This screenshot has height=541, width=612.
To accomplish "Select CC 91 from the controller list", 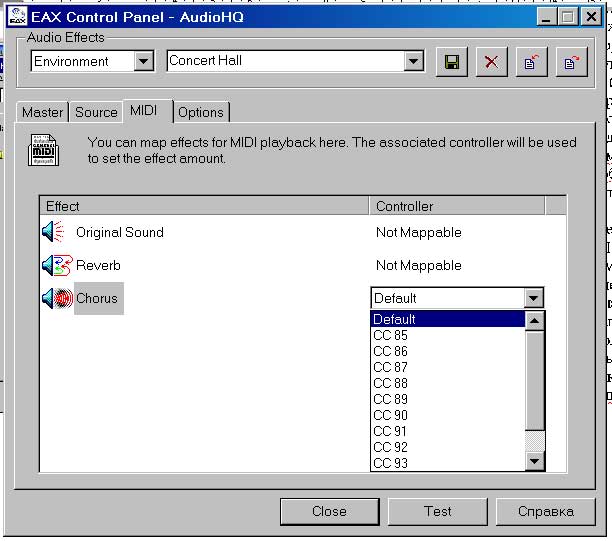I will click(390, 431).
